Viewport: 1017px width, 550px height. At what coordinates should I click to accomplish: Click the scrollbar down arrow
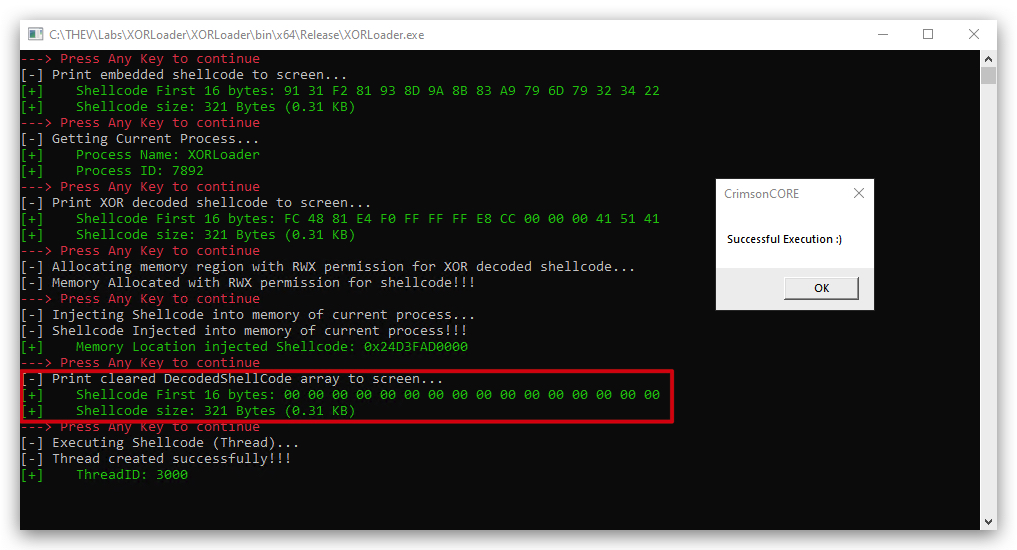coord(988,521)
